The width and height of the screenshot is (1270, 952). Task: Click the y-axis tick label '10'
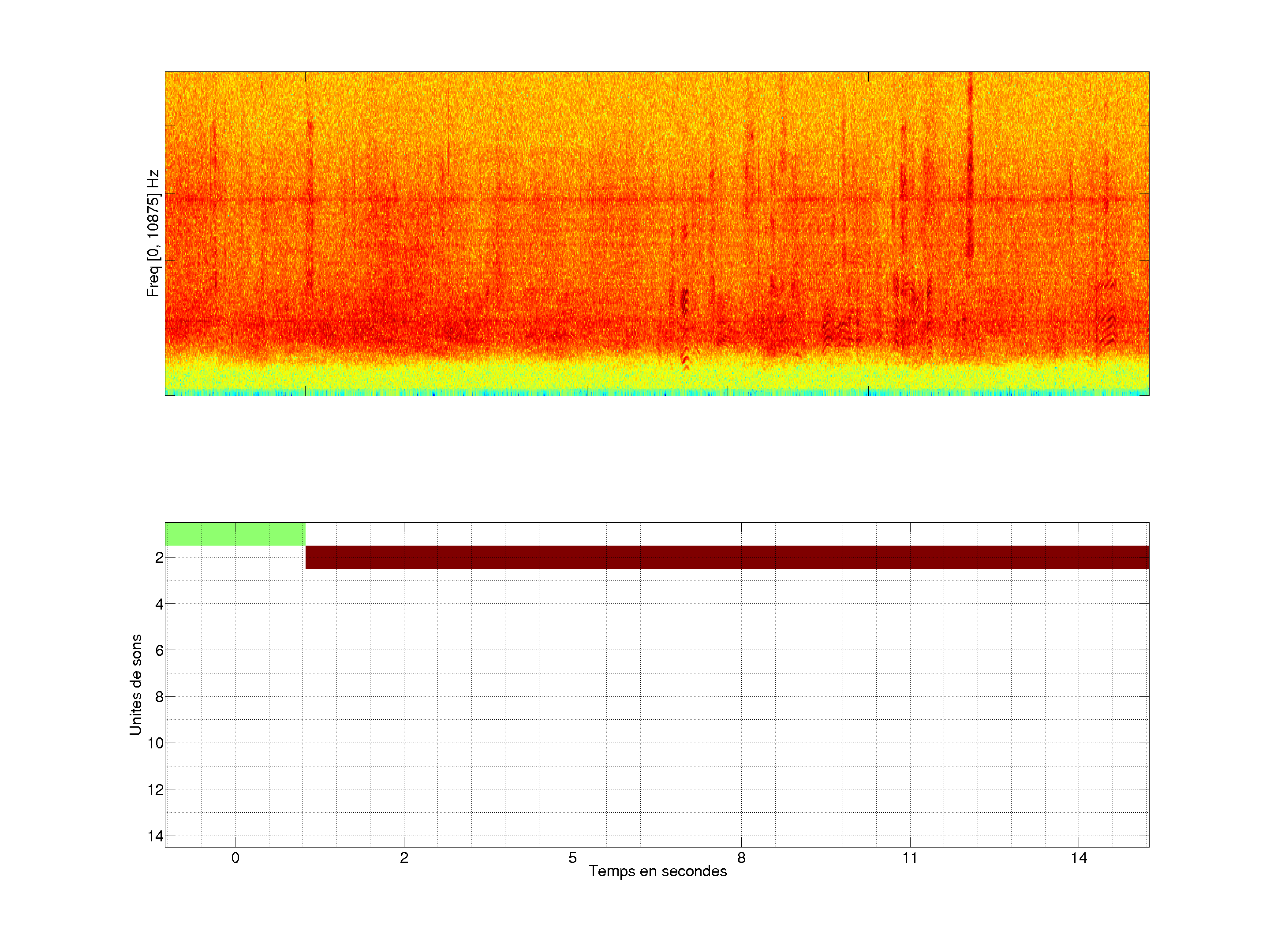(156, 744)
